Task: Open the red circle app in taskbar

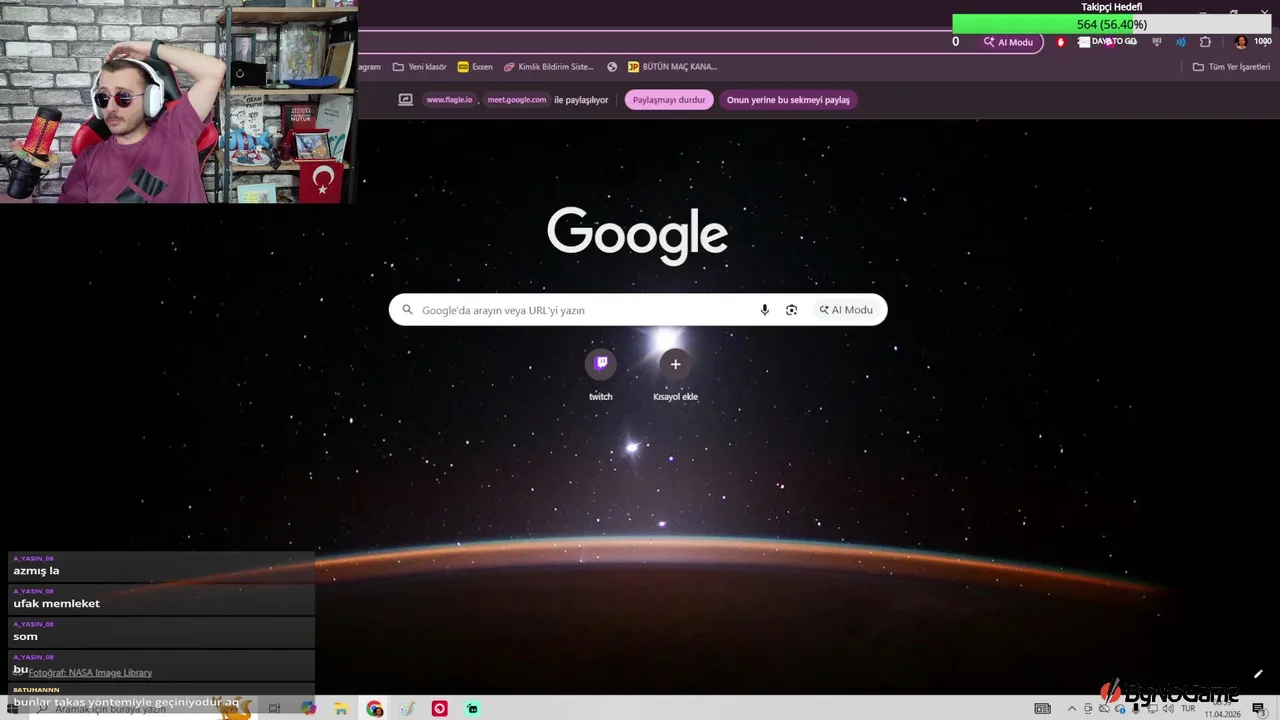Action: click(x=440, y=708)
